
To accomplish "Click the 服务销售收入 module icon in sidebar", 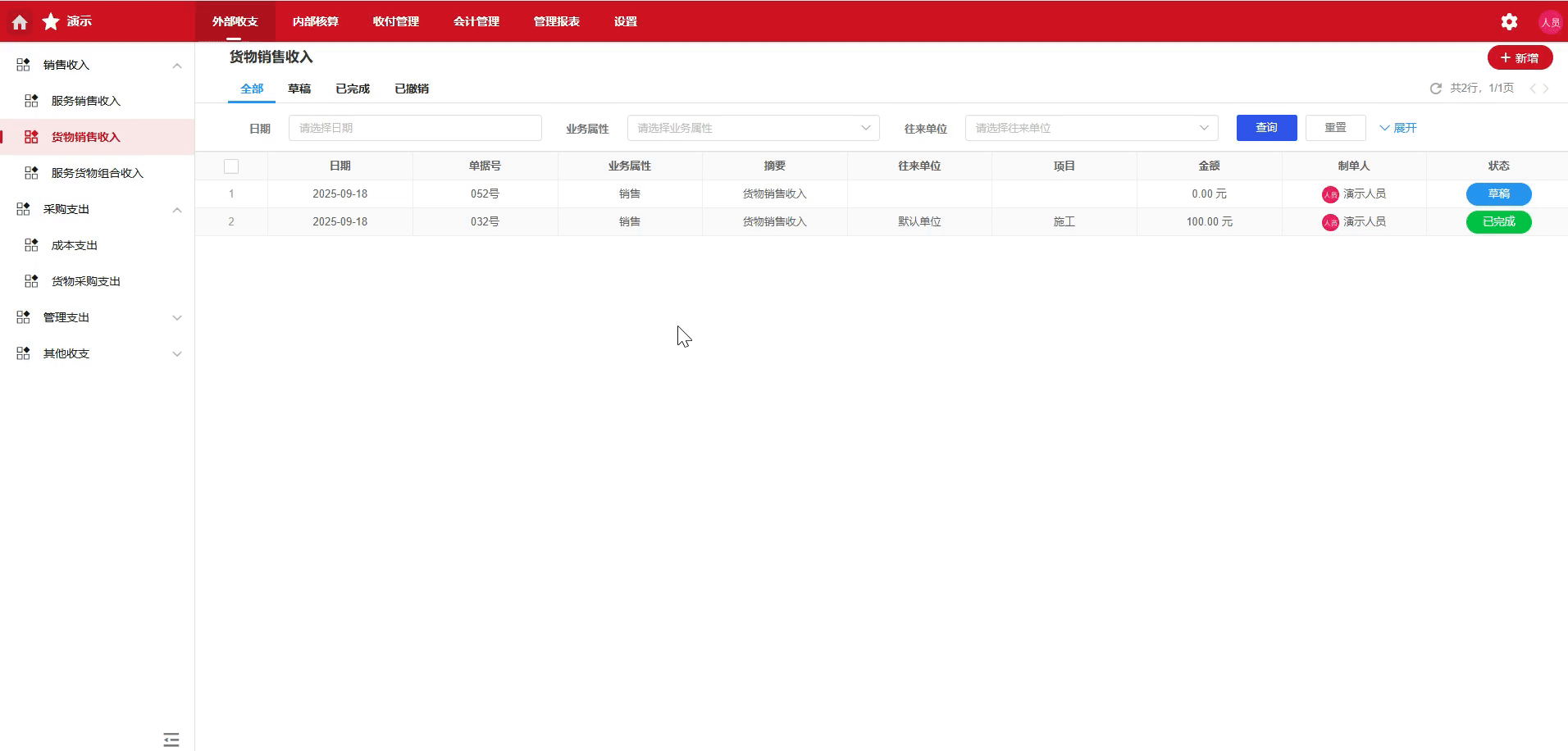I will tap(31, 100).
